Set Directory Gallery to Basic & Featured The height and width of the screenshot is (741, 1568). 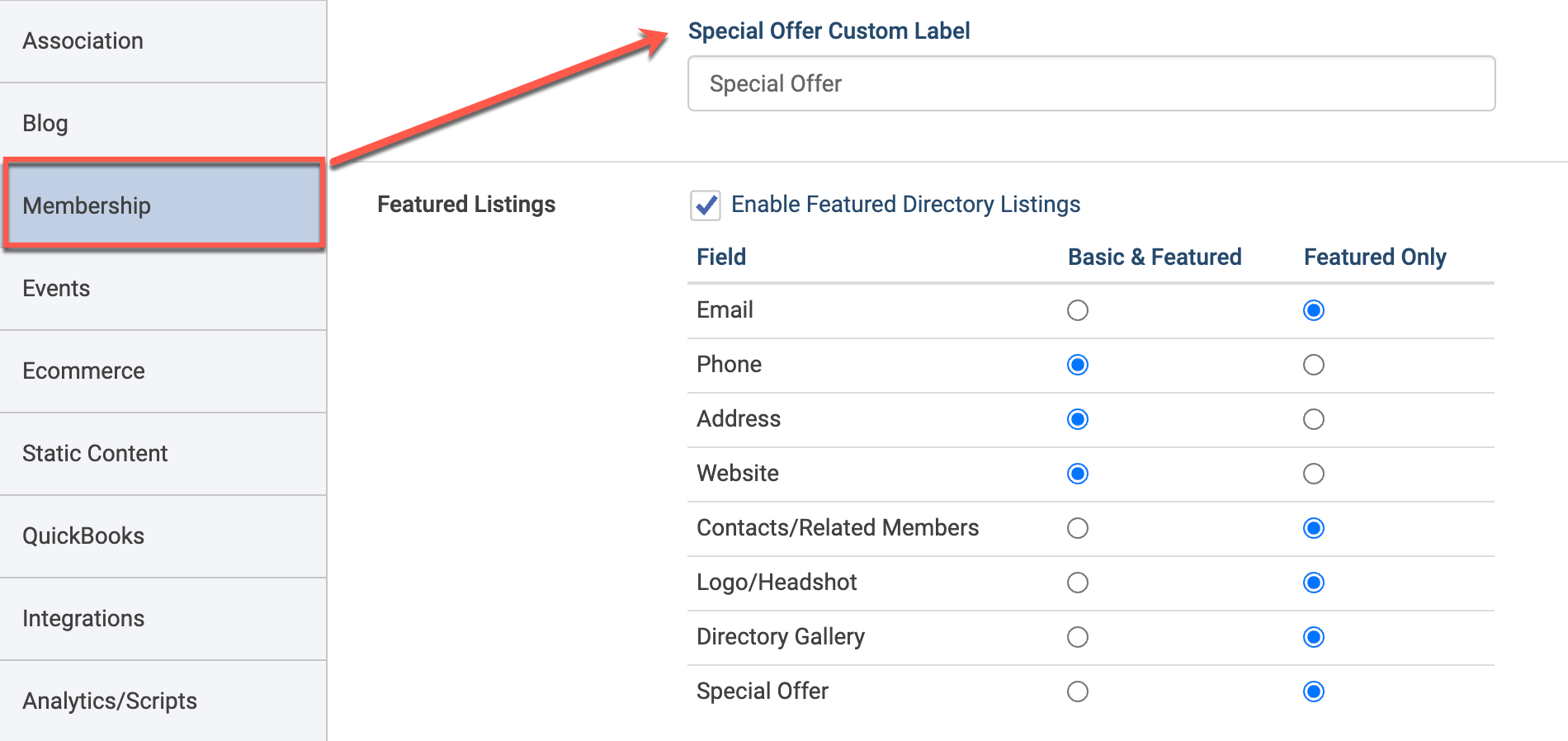1078,637
